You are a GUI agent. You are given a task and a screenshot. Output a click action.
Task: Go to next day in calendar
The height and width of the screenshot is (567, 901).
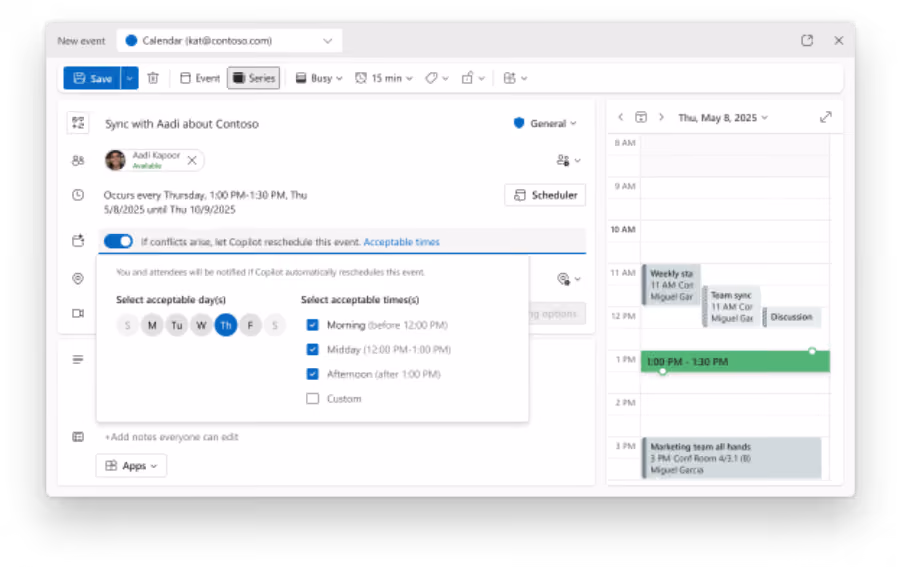pos(661,117)
